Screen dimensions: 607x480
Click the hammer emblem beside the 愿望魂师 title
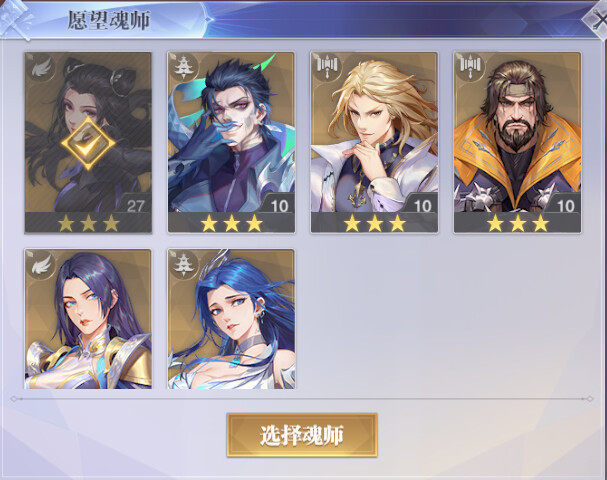click(x=15, y=19)
